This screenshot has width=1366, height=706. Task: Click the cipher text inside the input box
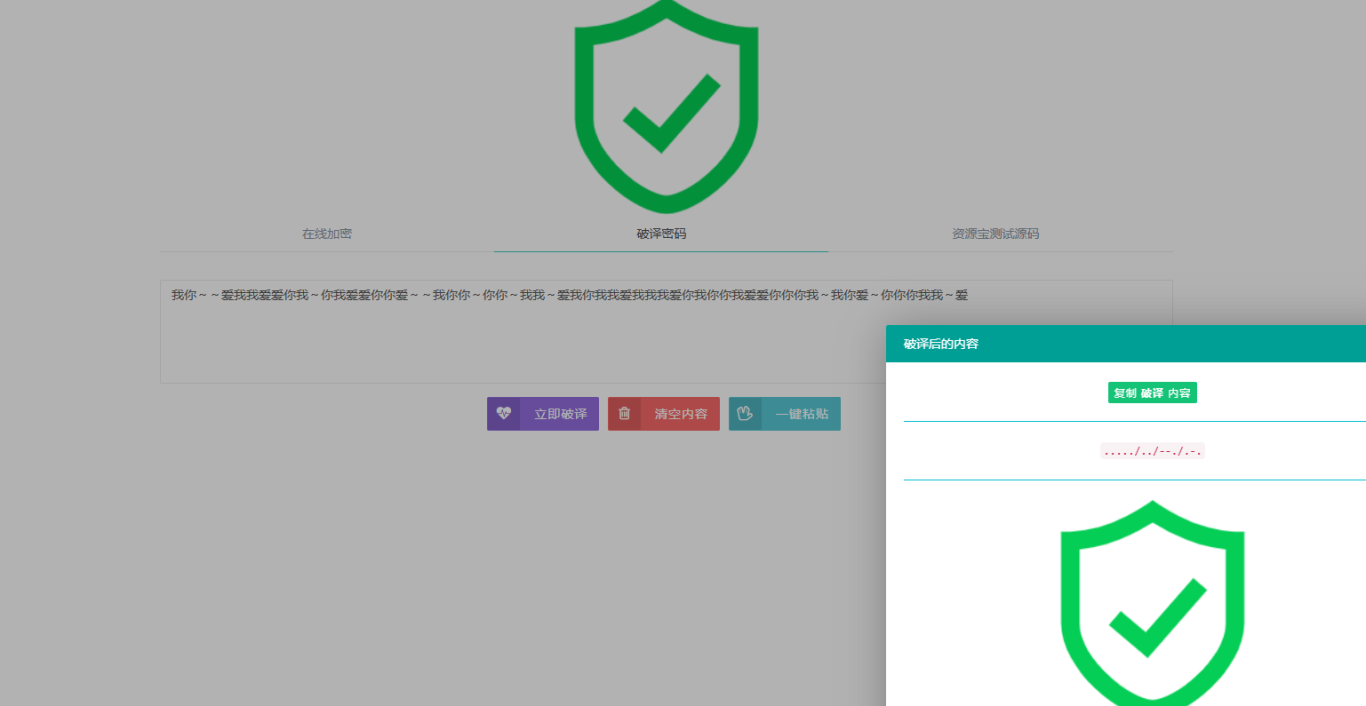coord(569,295)
